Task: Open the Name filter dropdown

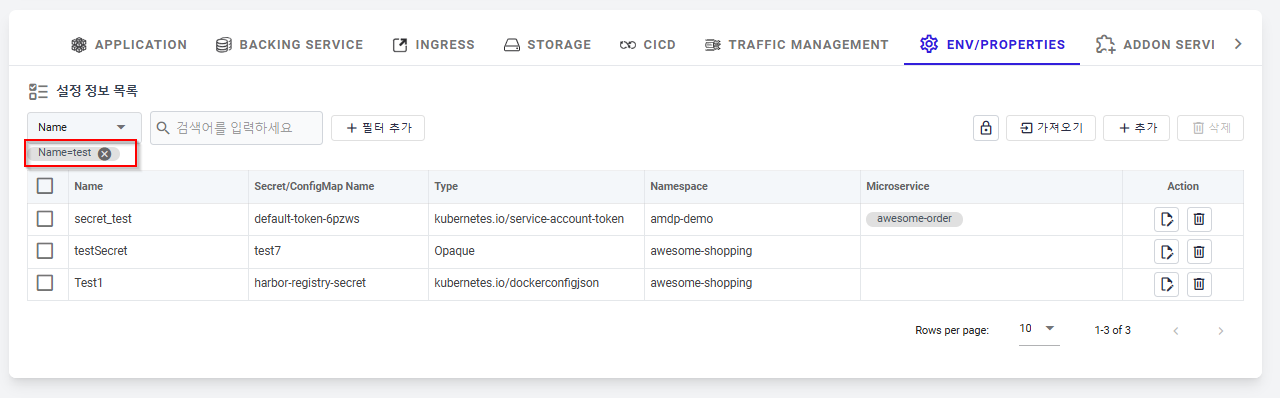Action: (84, 128)
